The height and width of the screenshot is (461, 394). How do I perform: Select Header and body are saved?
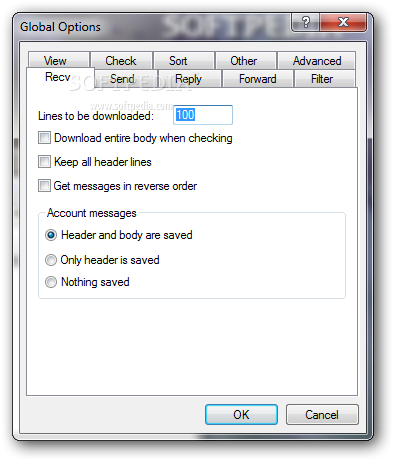(x=119, y=235)
